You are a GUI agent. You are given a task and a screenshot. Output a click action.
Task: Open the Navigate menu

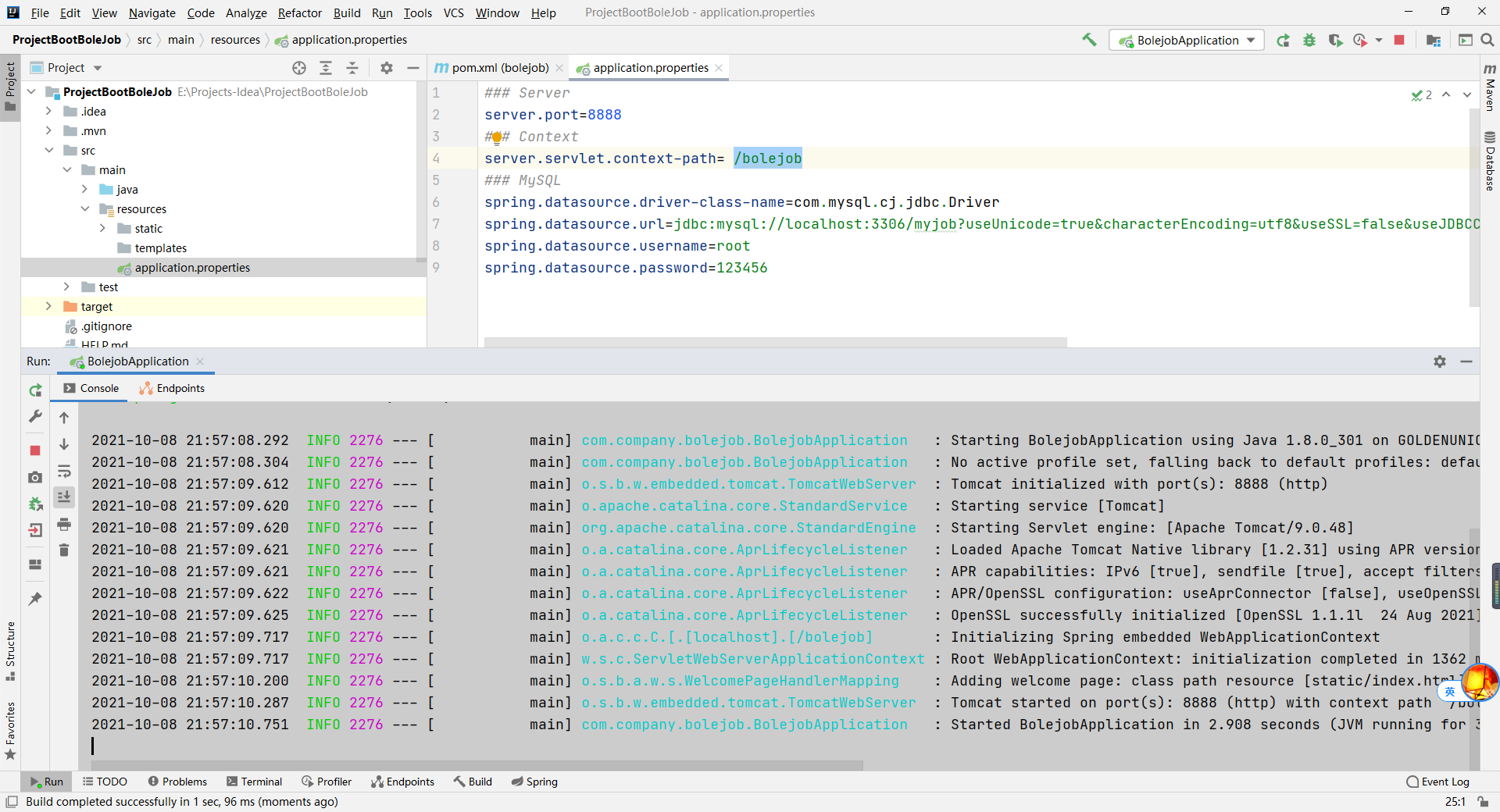152,12
